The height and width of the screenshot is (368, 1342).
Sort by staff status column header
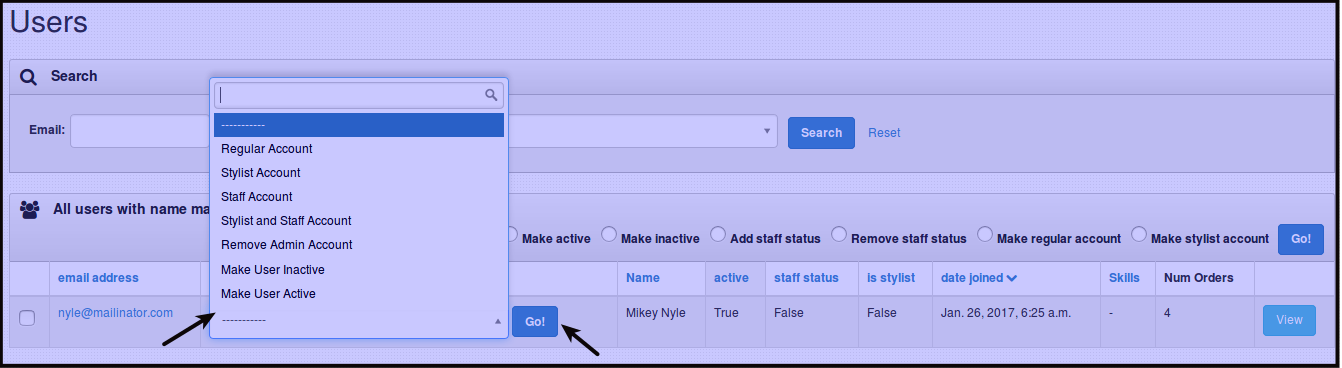pos(806,278)
